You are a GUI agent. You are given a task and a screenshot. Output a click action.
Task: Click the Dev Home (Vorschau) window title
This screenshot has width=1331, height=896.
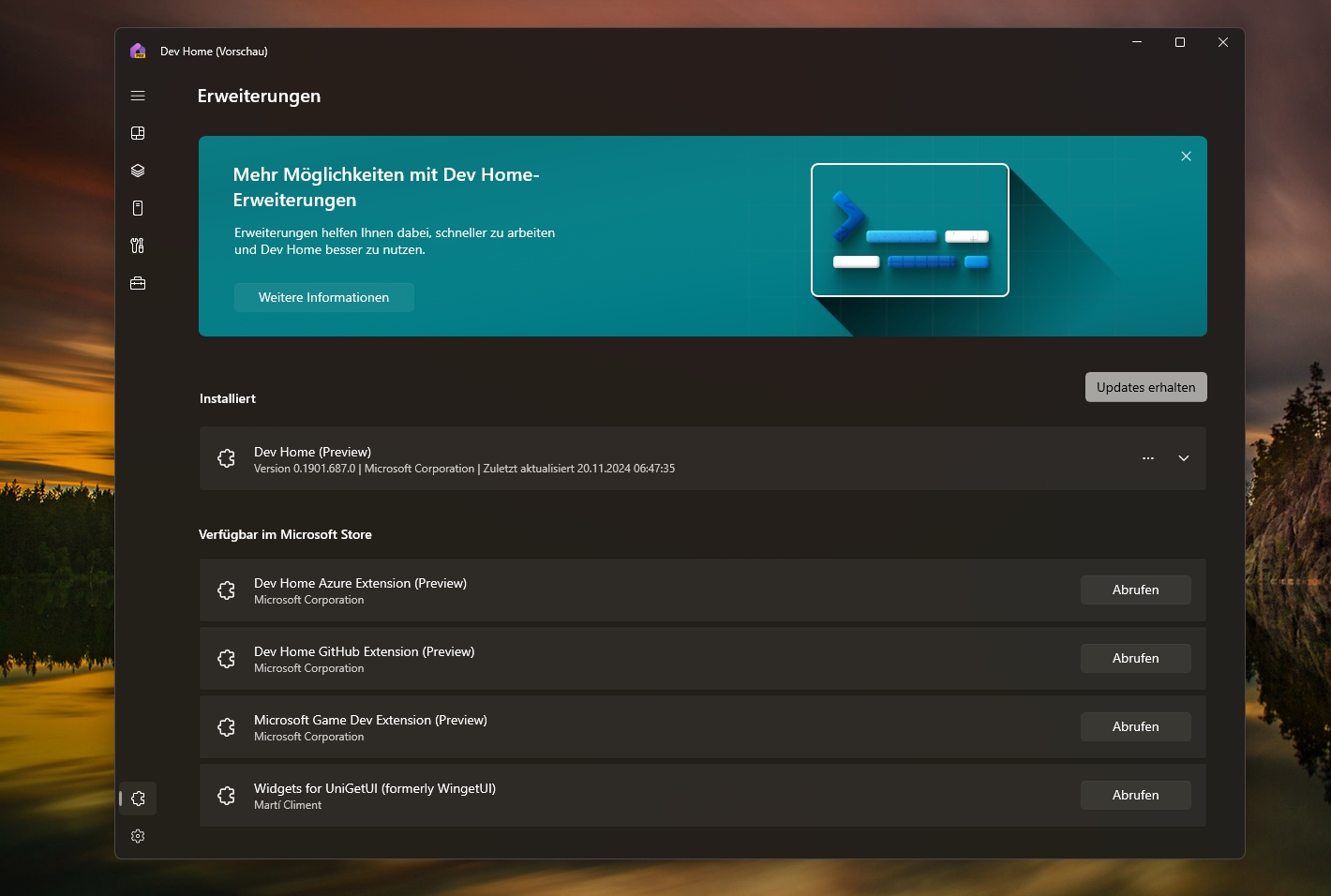pos(214,52)
